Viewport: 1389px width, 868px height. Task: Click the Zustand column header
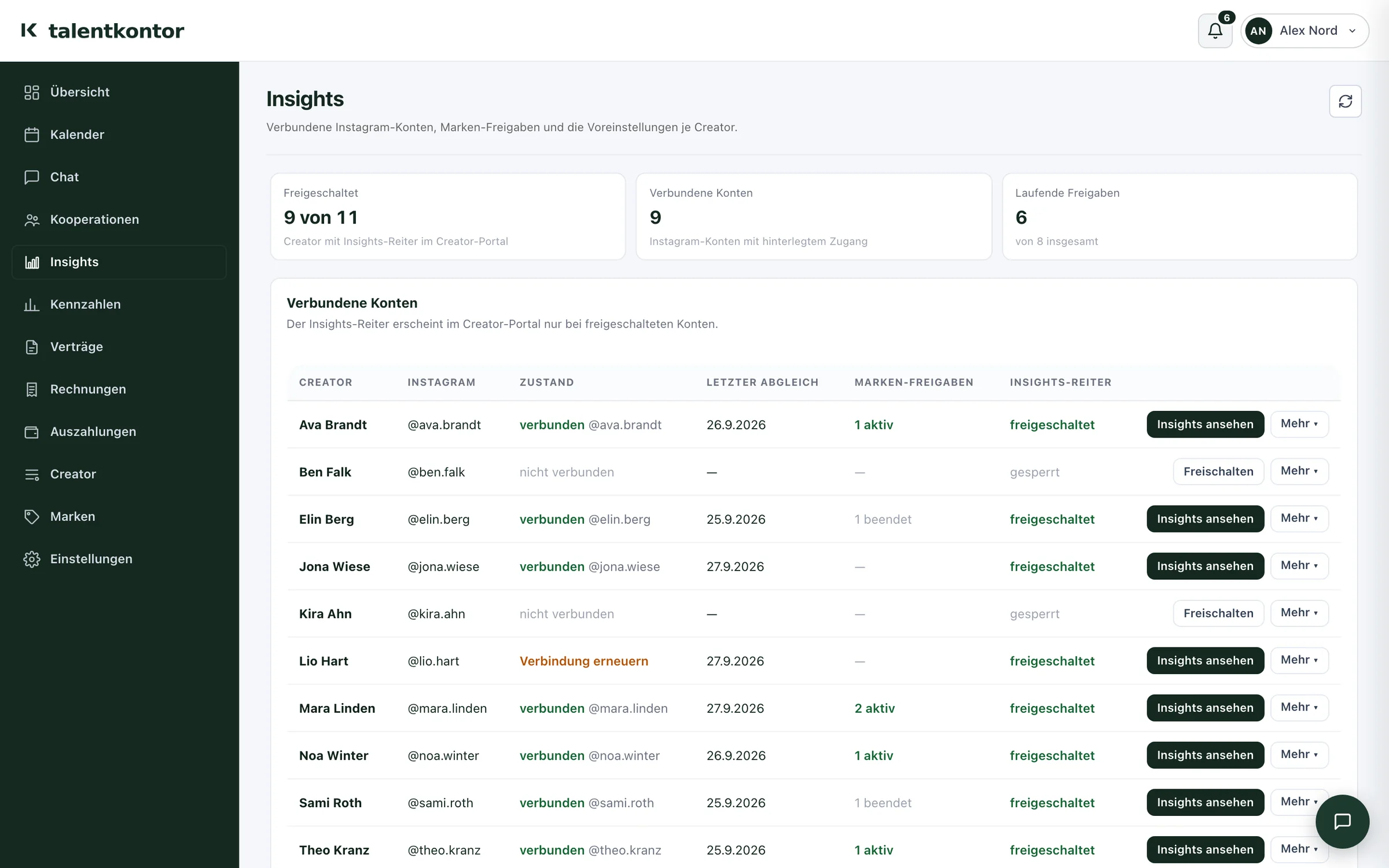(x=546, y=382)
